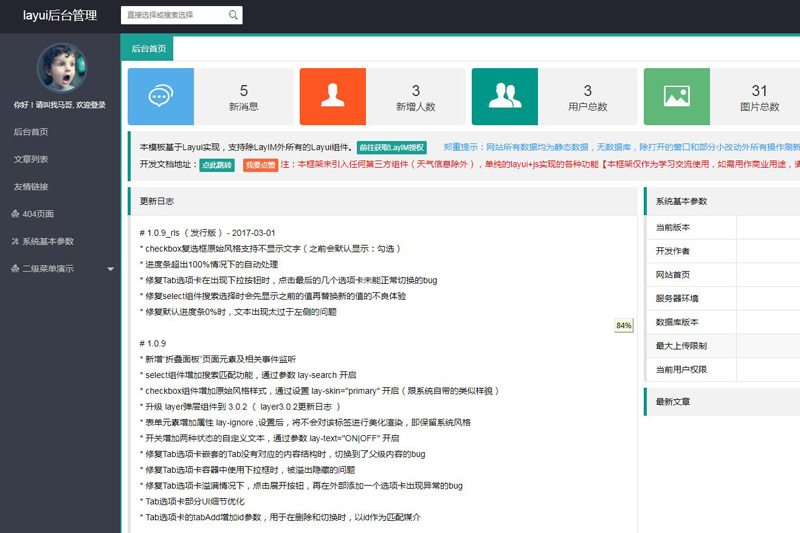Click the 前往获取LayIM授权 button
The width and height of the screenshot is (800, 533).
(391, 147)
